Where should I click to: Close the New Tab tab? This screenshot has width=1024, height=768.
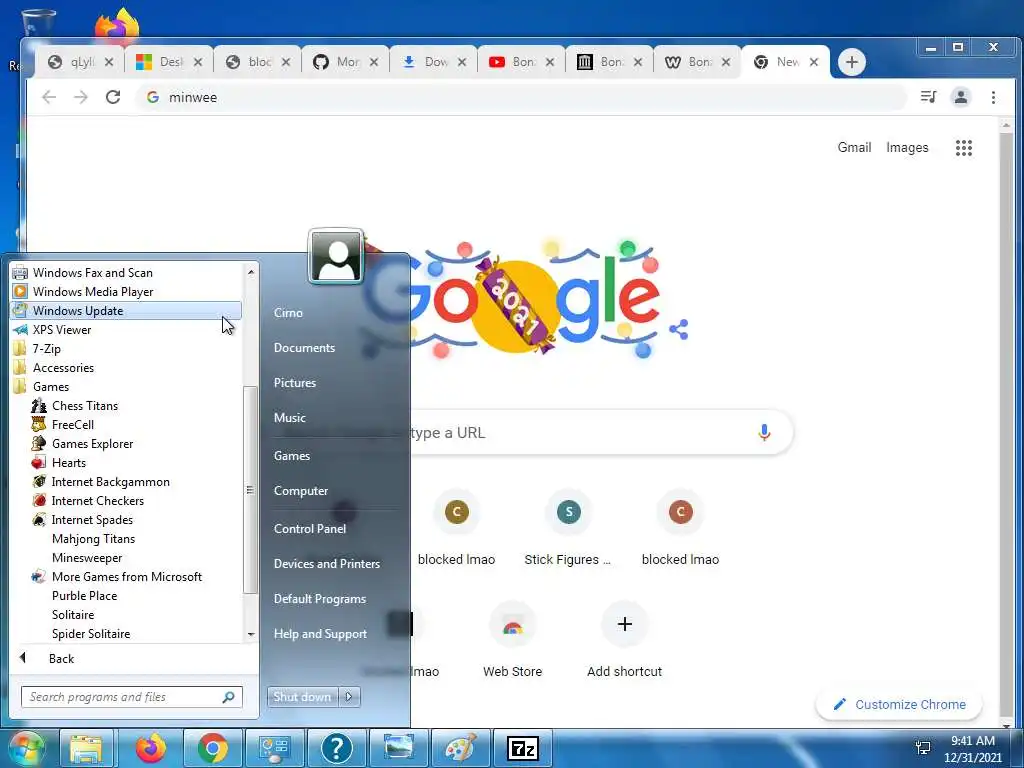(814, 62)
